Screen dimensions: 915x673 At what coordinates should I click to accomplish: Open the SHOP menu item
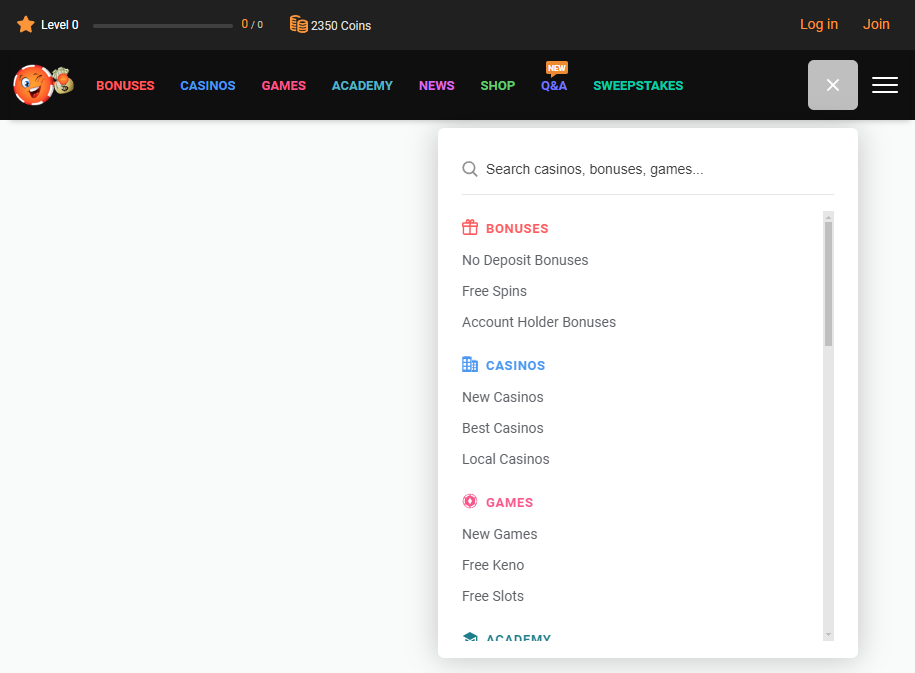pyautogui.click(x=497, y=86)
